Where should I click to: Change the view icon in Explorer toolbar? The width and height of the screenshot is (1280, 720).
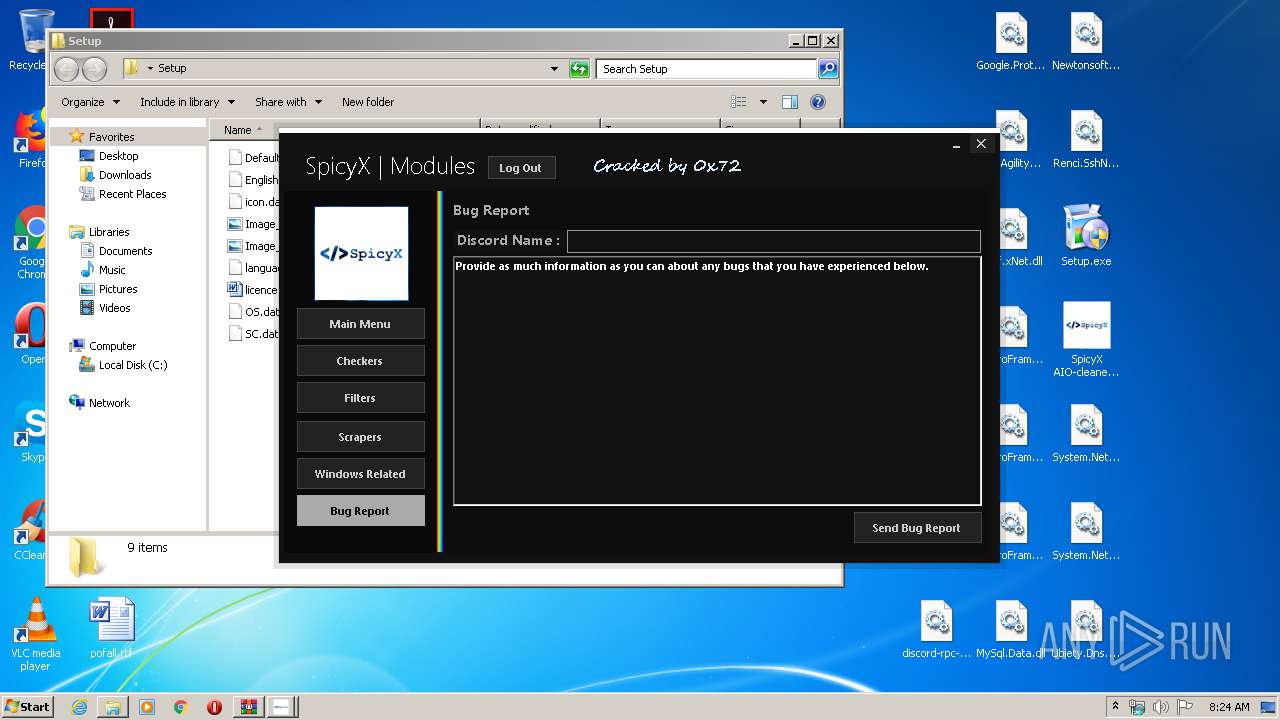[x=739, y=102]
